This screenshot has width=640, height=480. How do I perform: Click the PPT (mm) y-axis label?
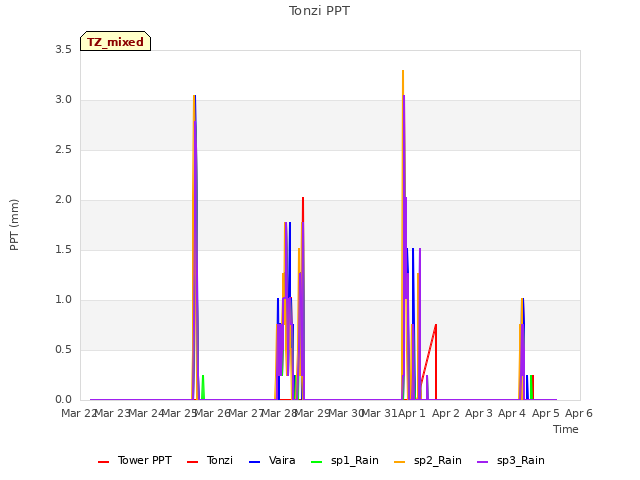coord(14,225)
